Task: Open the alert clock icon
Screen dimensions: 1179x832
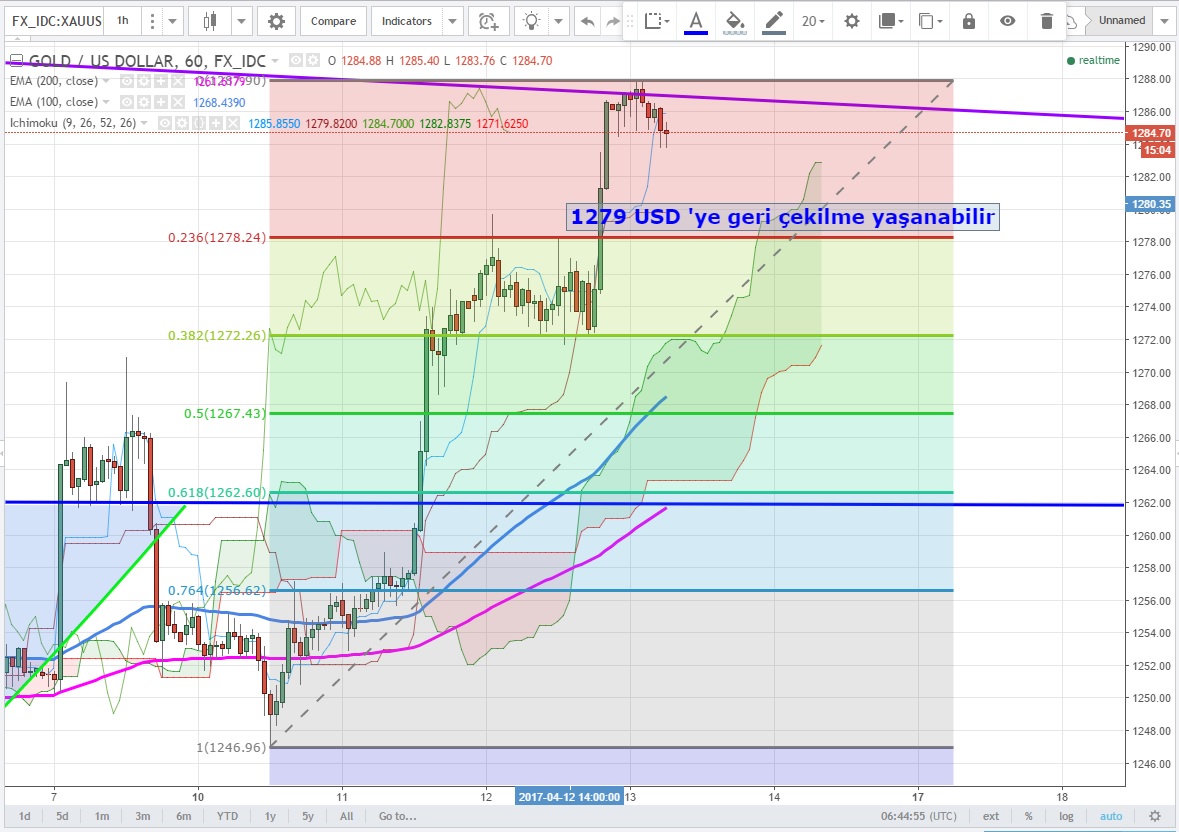Action: click(487, 21)
